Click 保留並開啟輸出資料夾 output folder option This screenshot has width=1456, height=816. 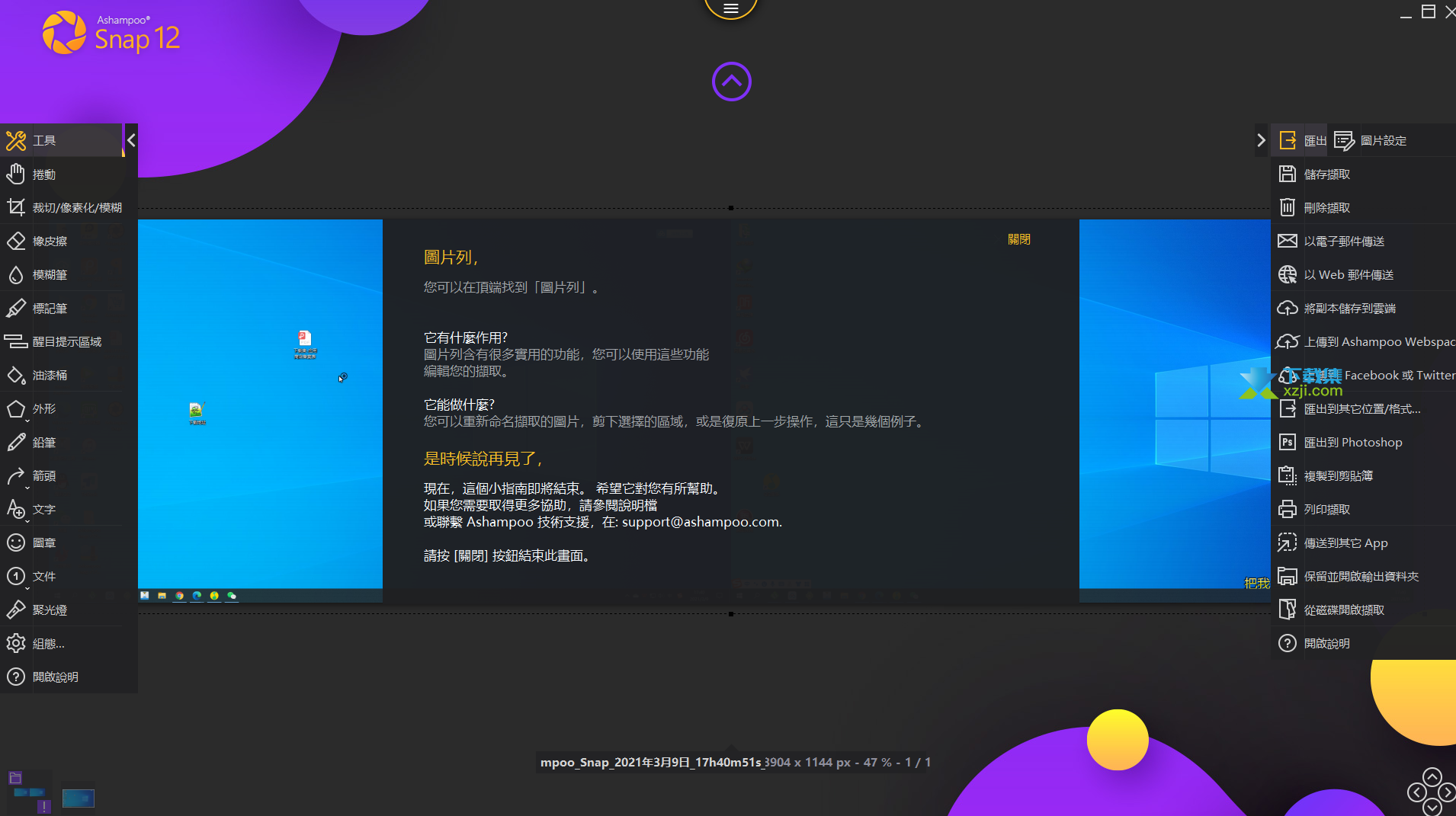click(1364, 576)
